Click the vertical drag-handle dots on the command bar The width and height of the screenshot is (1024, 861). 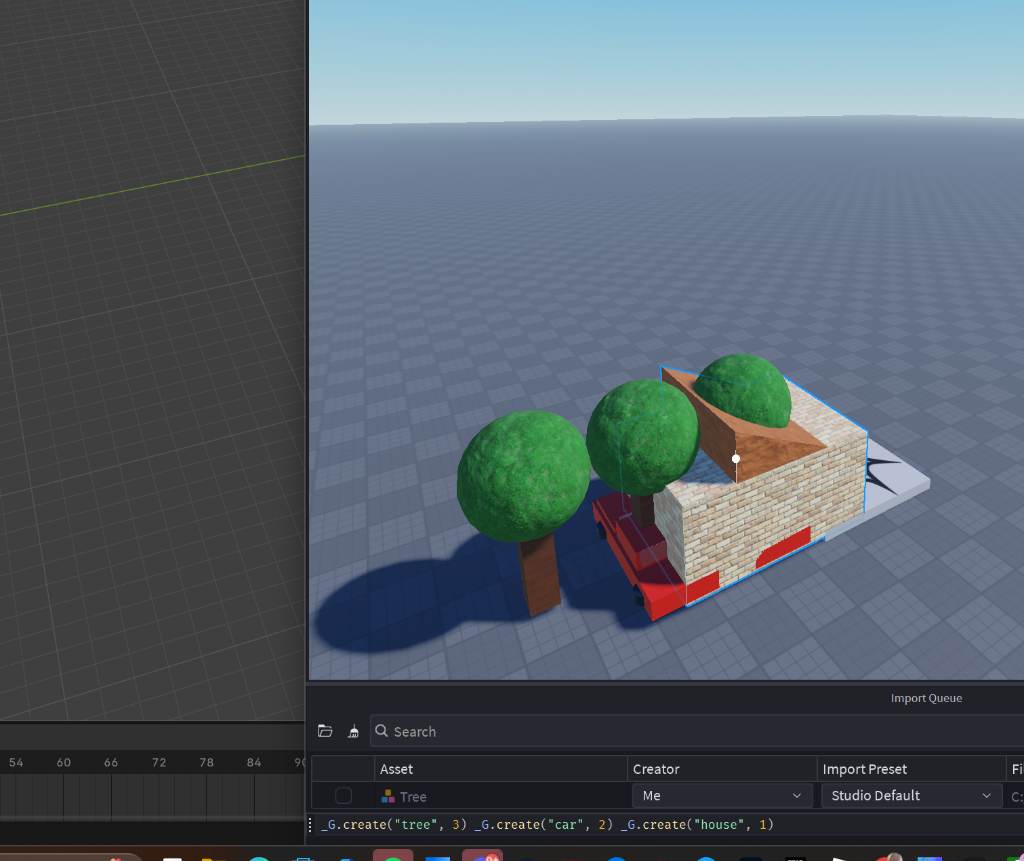click(x=311, y=824)
